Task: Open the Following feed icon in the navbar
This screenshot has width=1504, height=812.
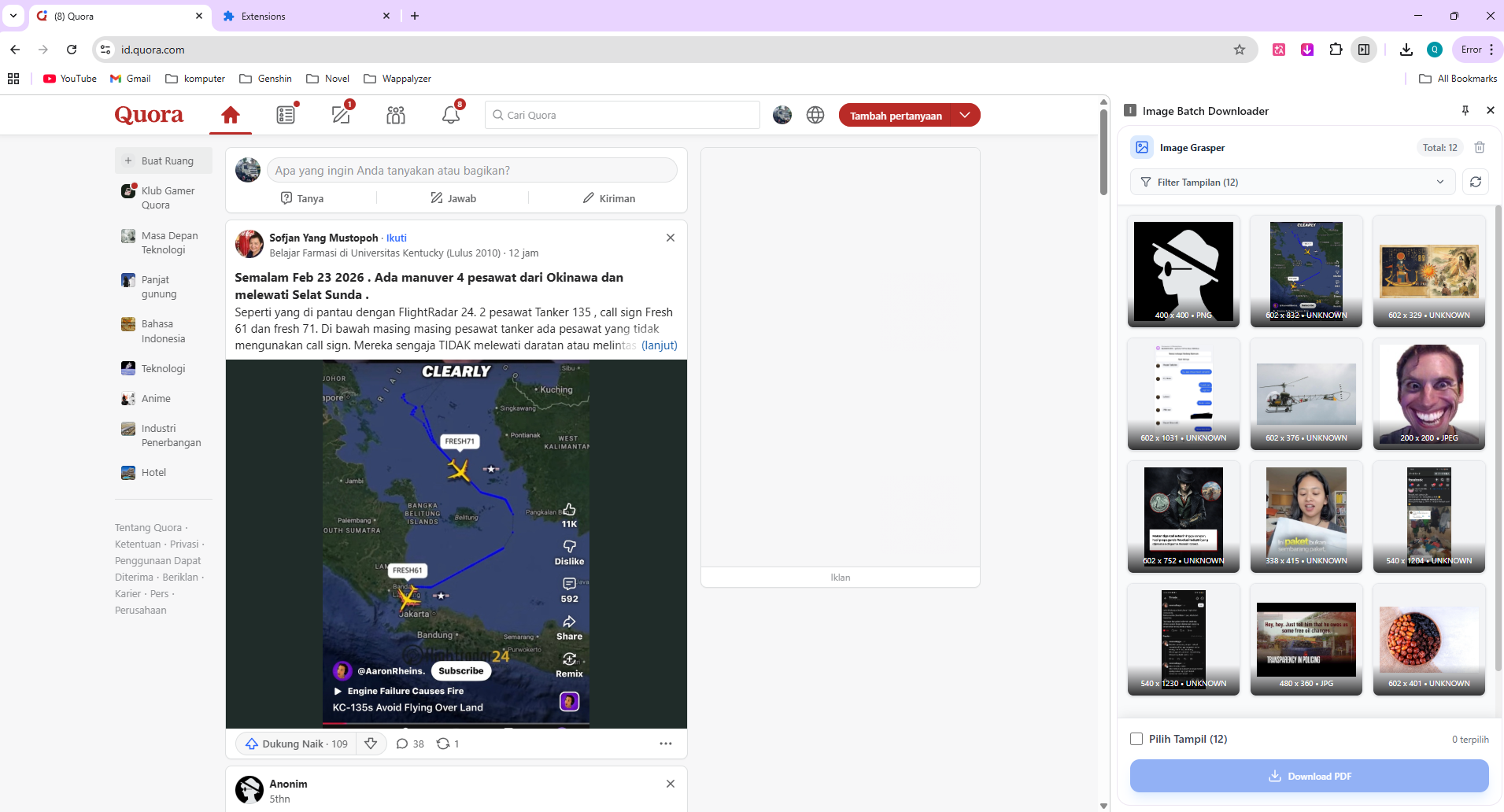Action: (286, 115)
